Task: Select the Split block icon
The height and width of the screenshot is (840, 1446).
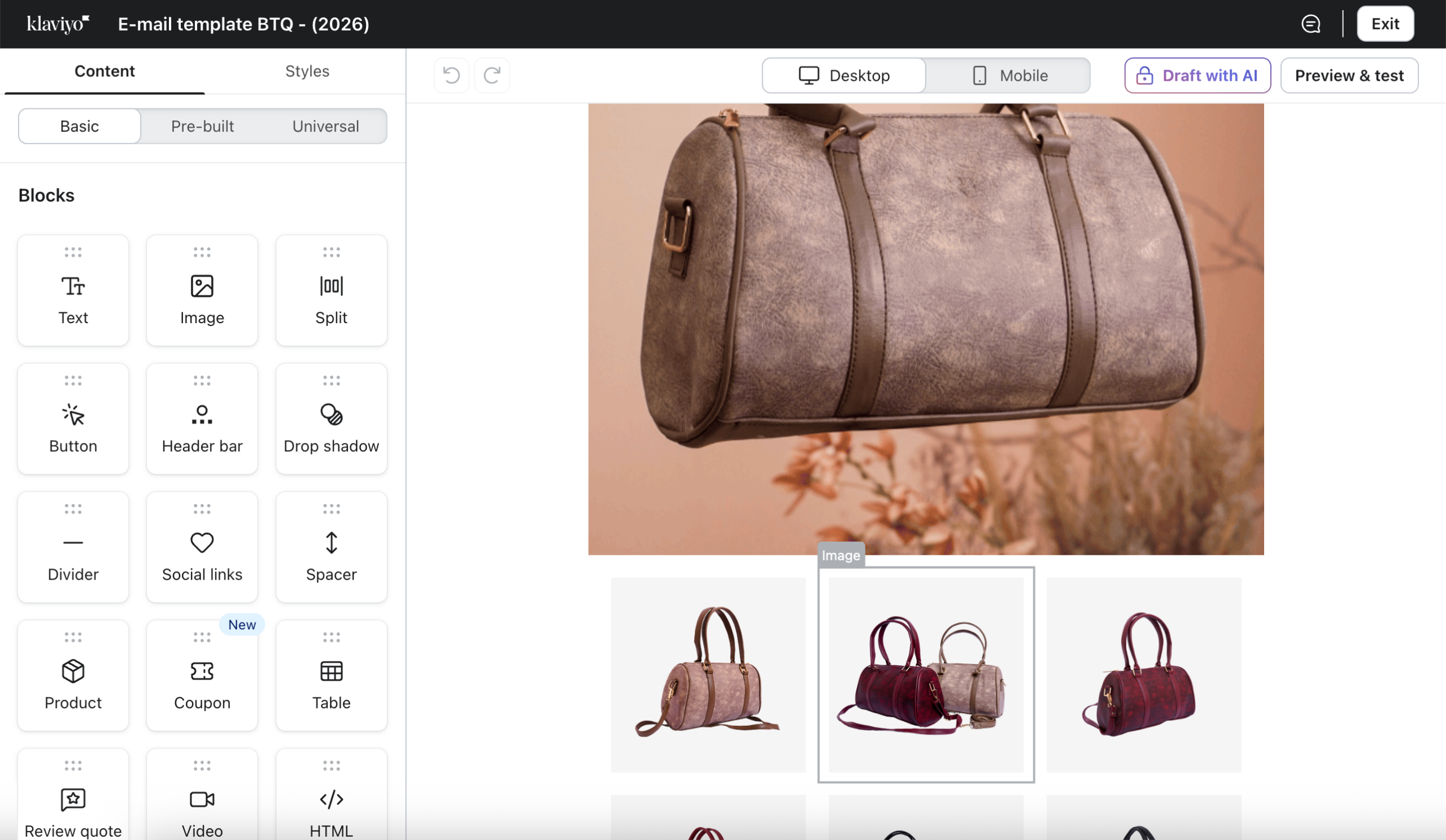Action: [x=331, y=286]
